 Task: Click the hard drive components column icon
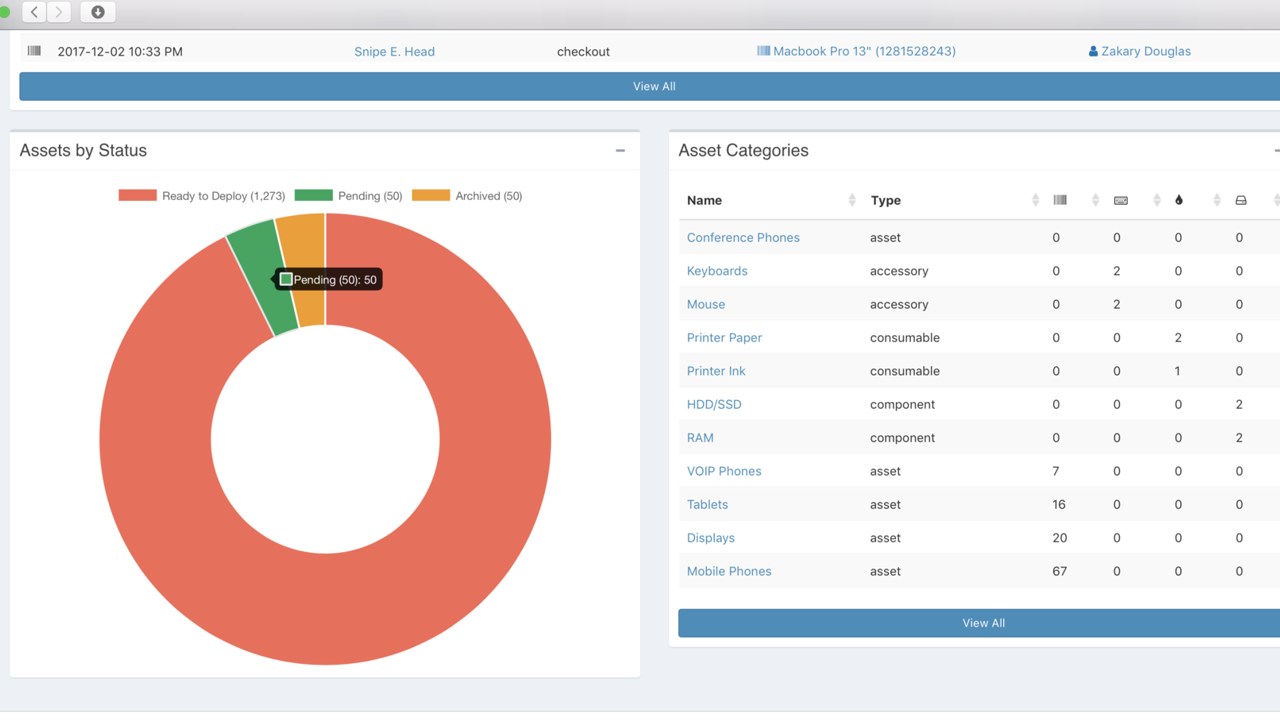click(x=1241, y=200)
